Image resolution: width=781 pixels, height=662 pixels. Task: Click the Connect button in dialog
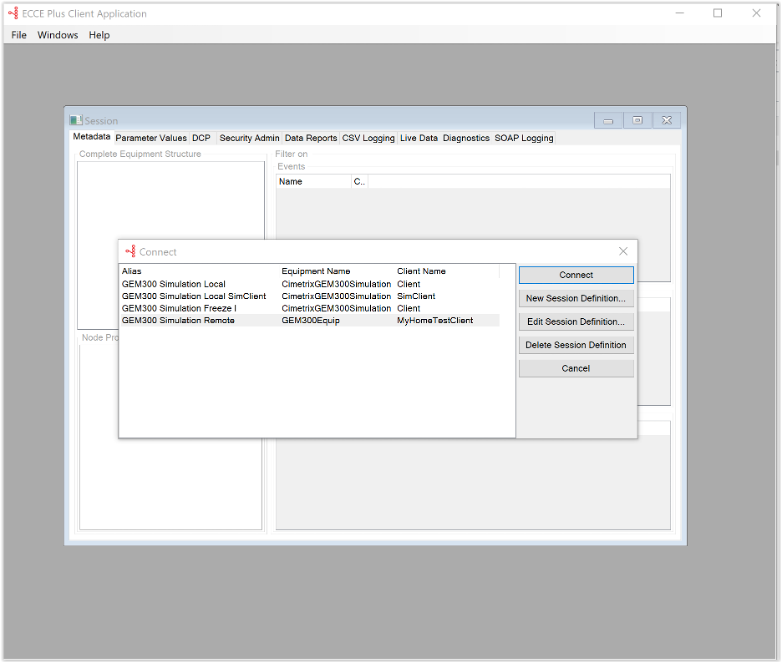pyautogui.click(x=576, y=275)
